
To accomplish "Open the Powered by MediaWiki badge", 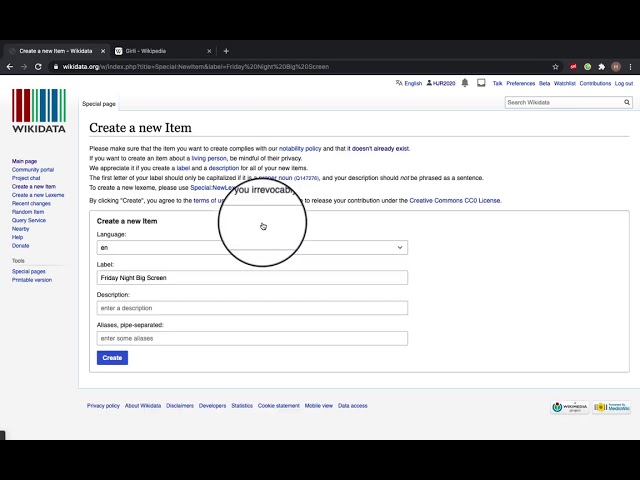I will point(611,407).
